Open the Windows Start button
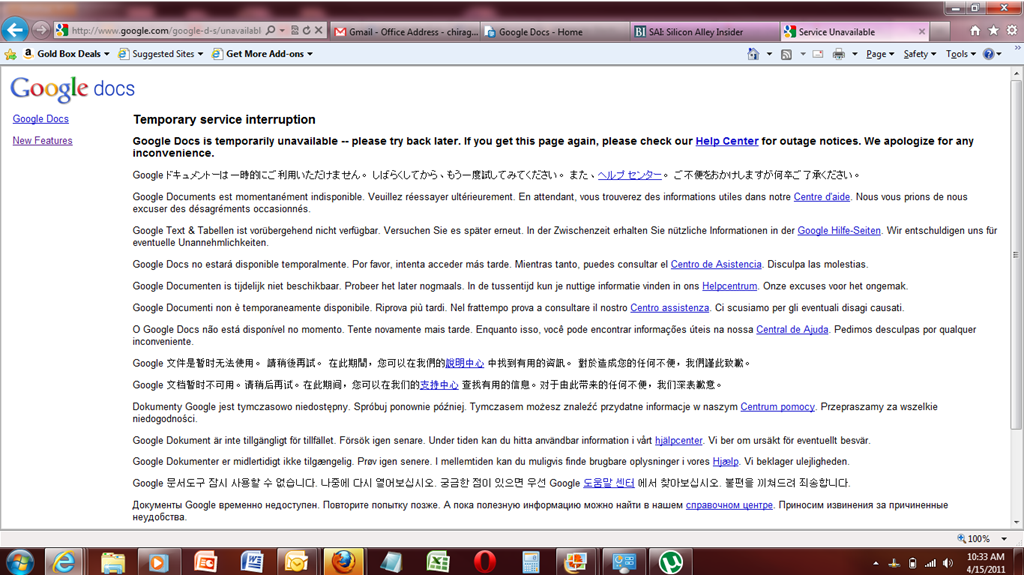Screen dimensions: 1024x575 point(20,562)
